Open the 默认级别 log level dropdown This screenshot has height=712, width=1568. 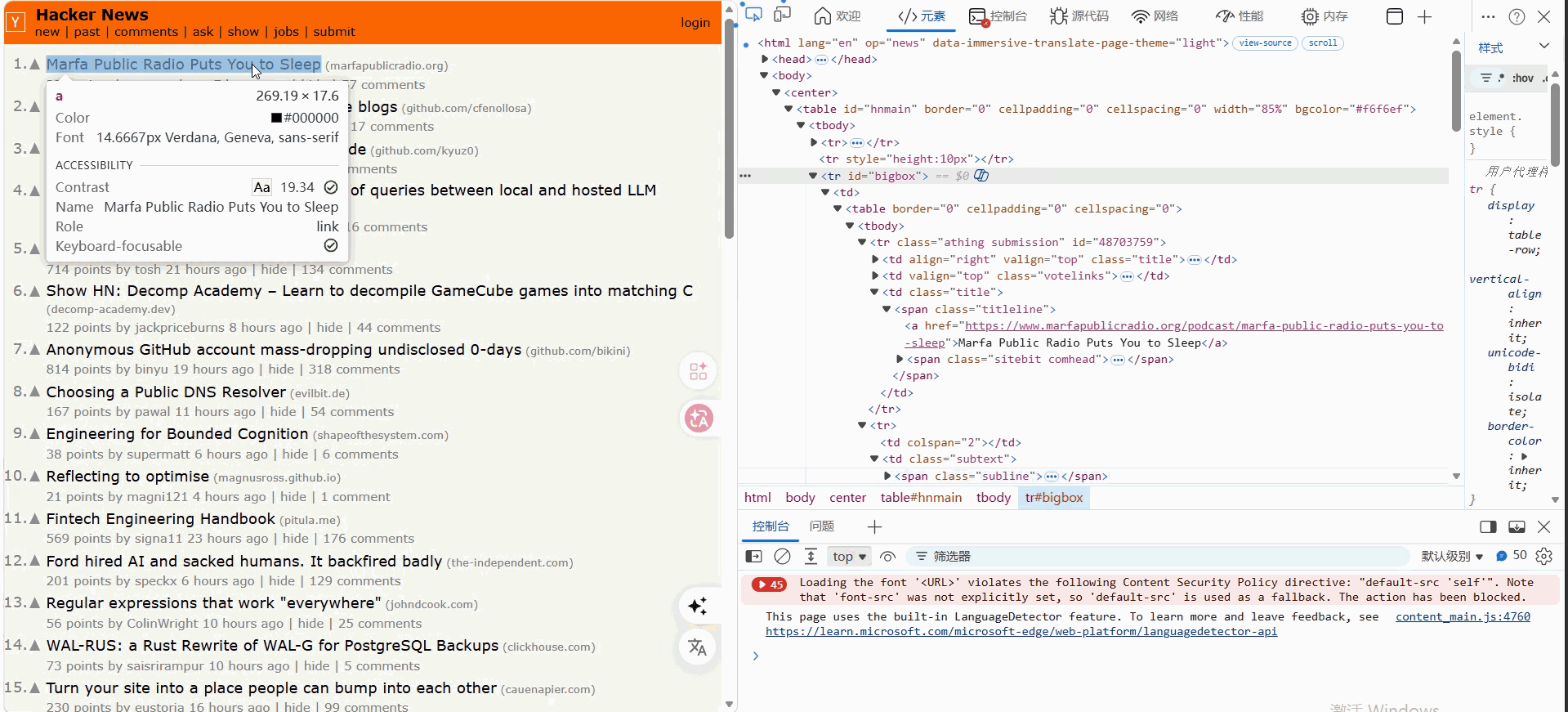[x=1452, y=557]
